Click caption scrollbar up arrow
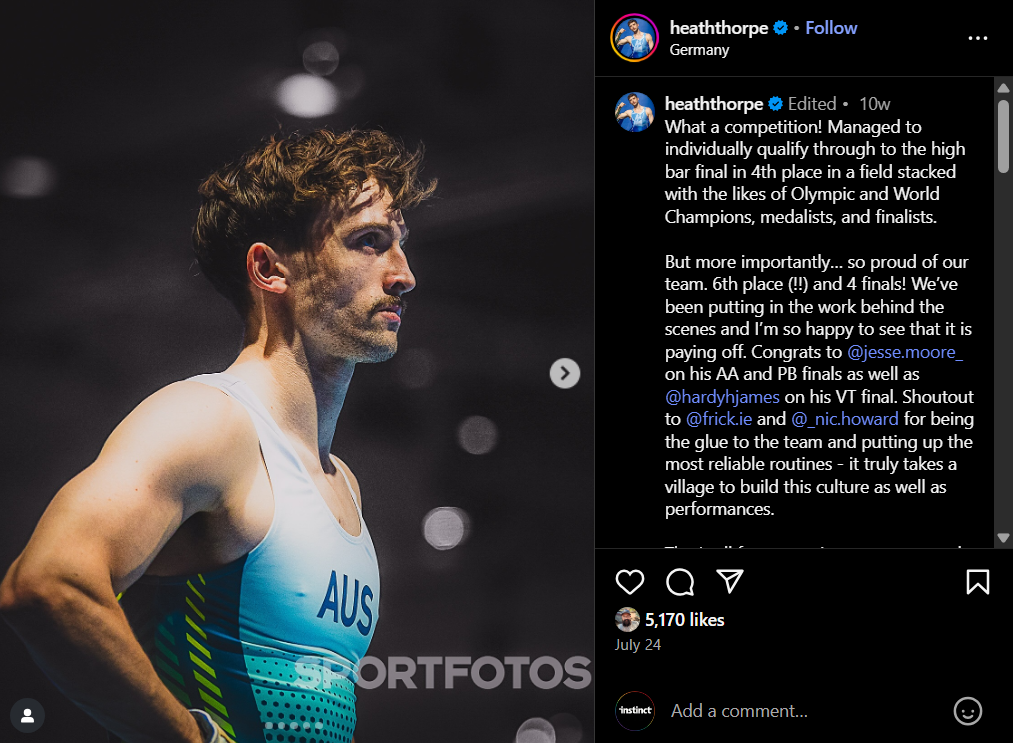The height and width of the screenshot is (743, 1013). (x=1003, y=87)
